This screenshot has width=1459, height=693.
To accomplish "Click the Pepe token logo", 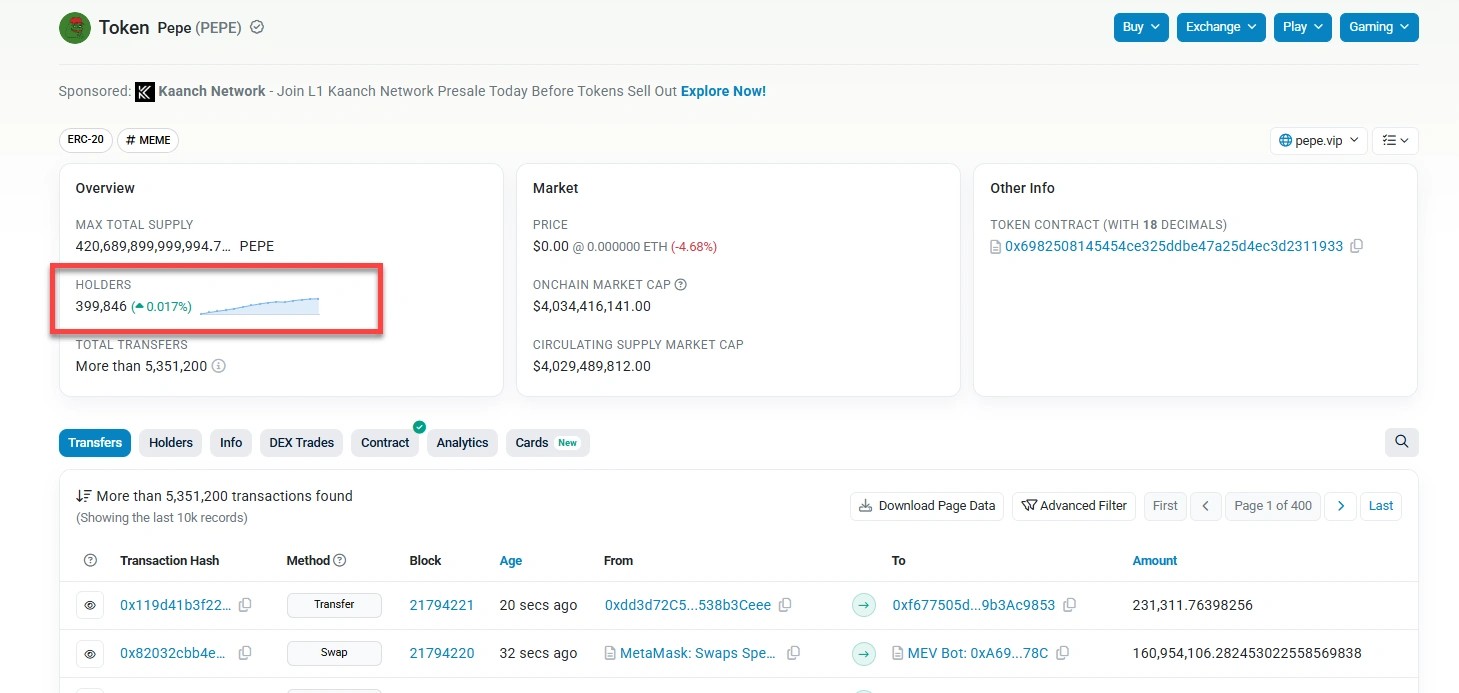I will click(74, 27).
